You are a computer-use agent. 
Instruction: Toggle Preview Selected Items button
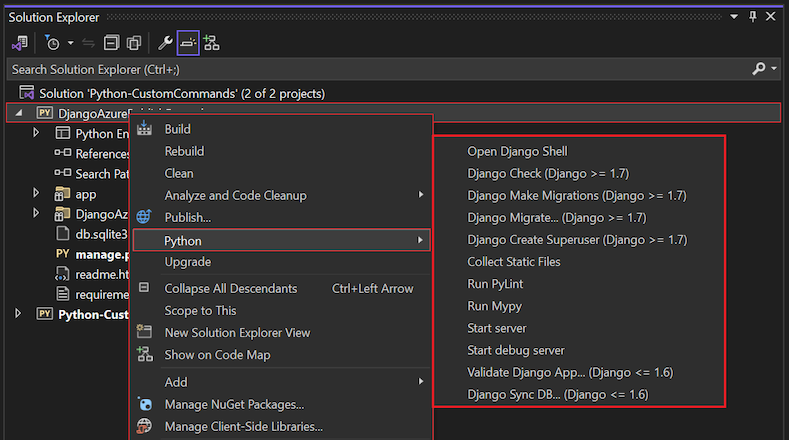188,43
